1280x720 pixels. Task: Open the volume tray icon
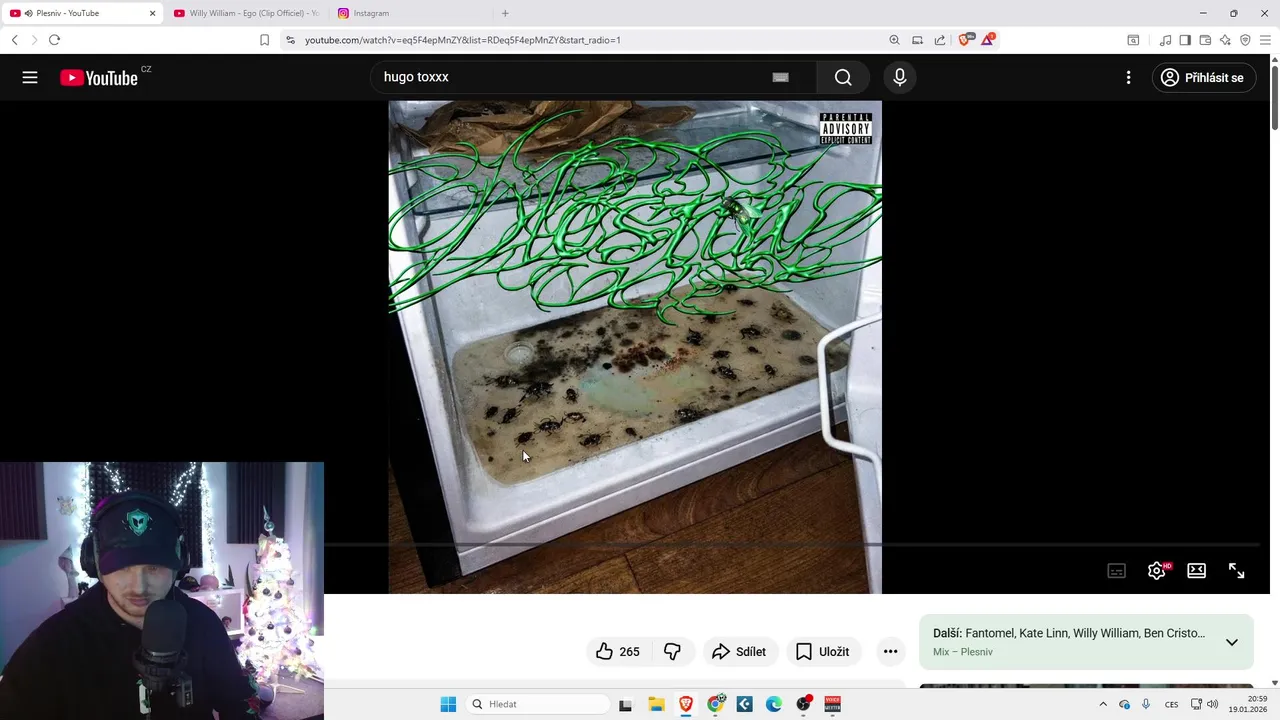(1212, 704)
